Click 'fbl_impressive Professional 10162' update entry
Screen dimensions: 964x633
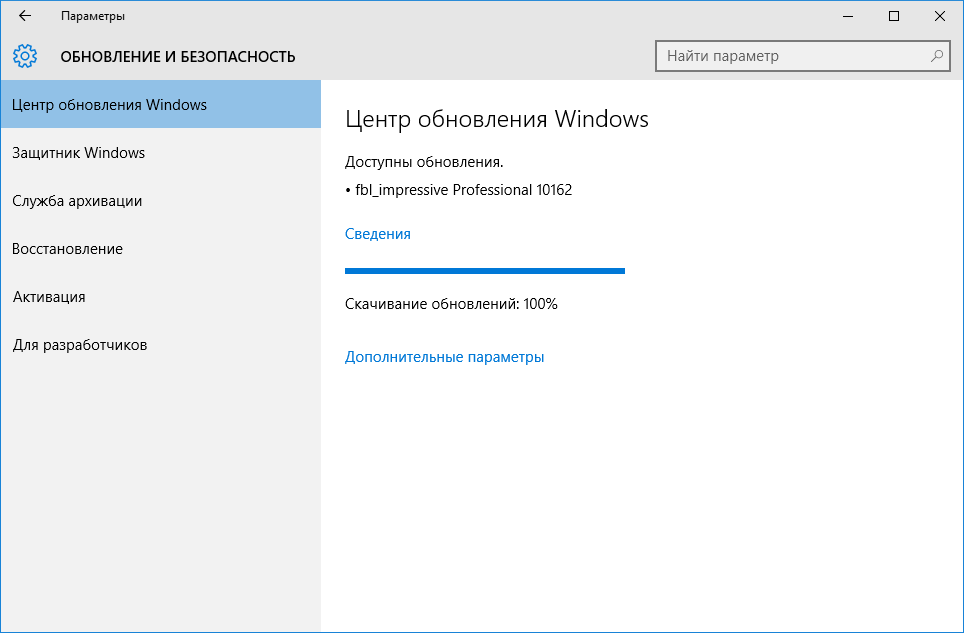pos(459,190)
